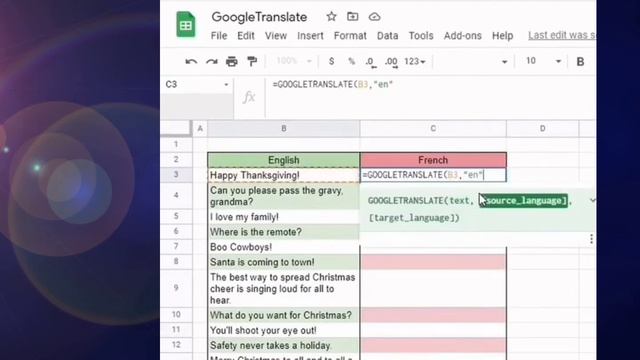Open the View menu

click(276, 36)
